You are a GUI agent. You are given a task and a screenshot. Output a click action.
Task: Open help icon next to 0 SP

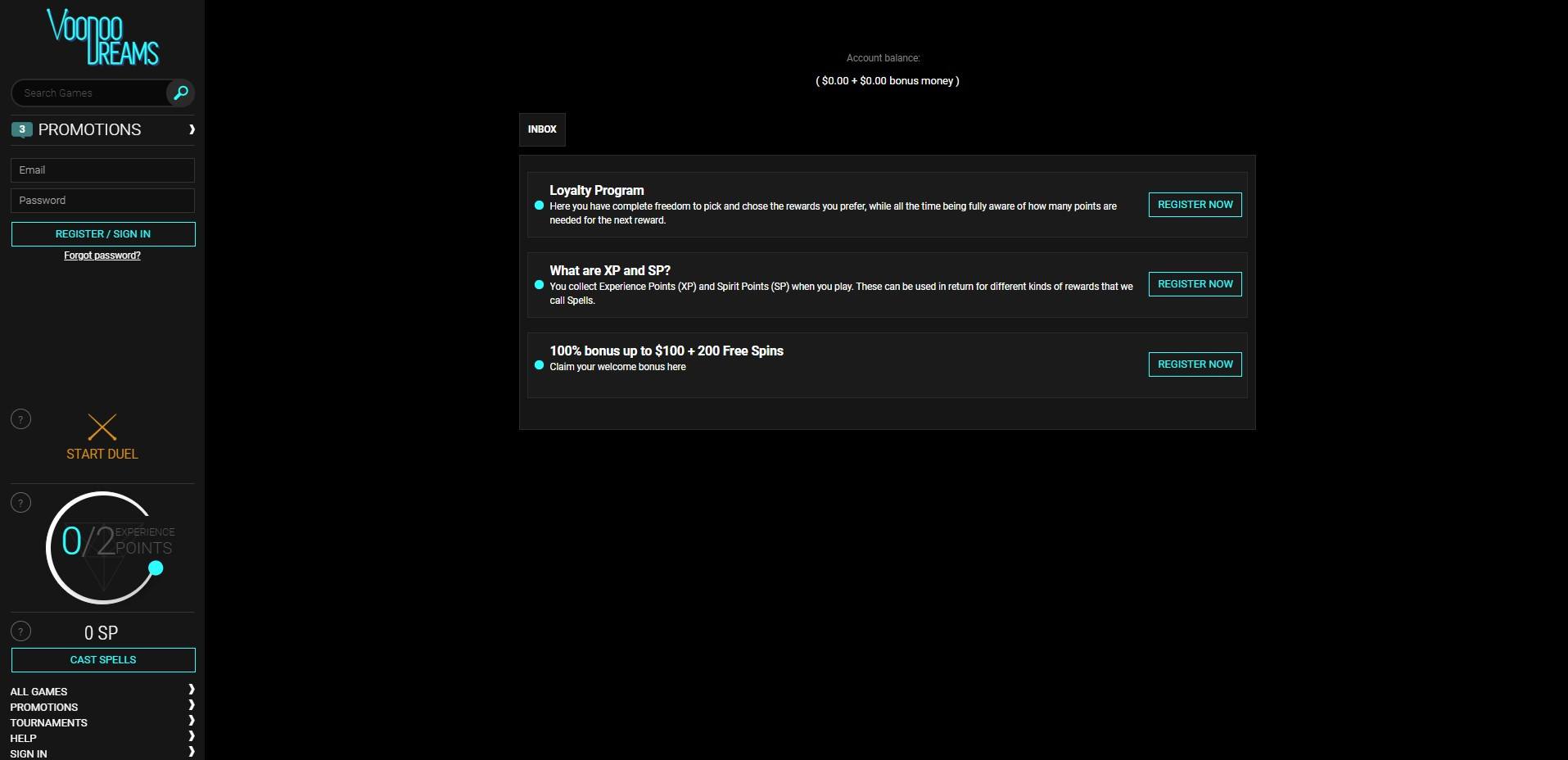coord(20,631)
